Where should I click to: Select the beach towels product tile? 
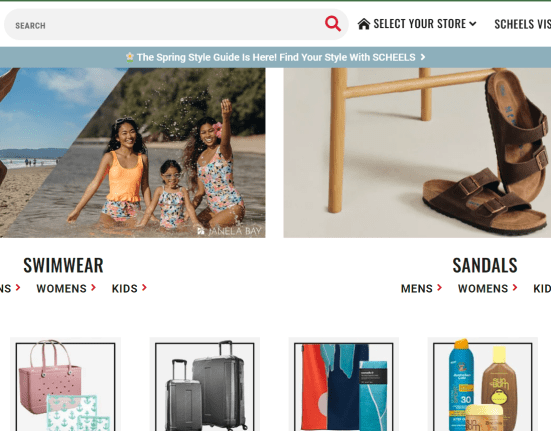(x=344, y=384)
